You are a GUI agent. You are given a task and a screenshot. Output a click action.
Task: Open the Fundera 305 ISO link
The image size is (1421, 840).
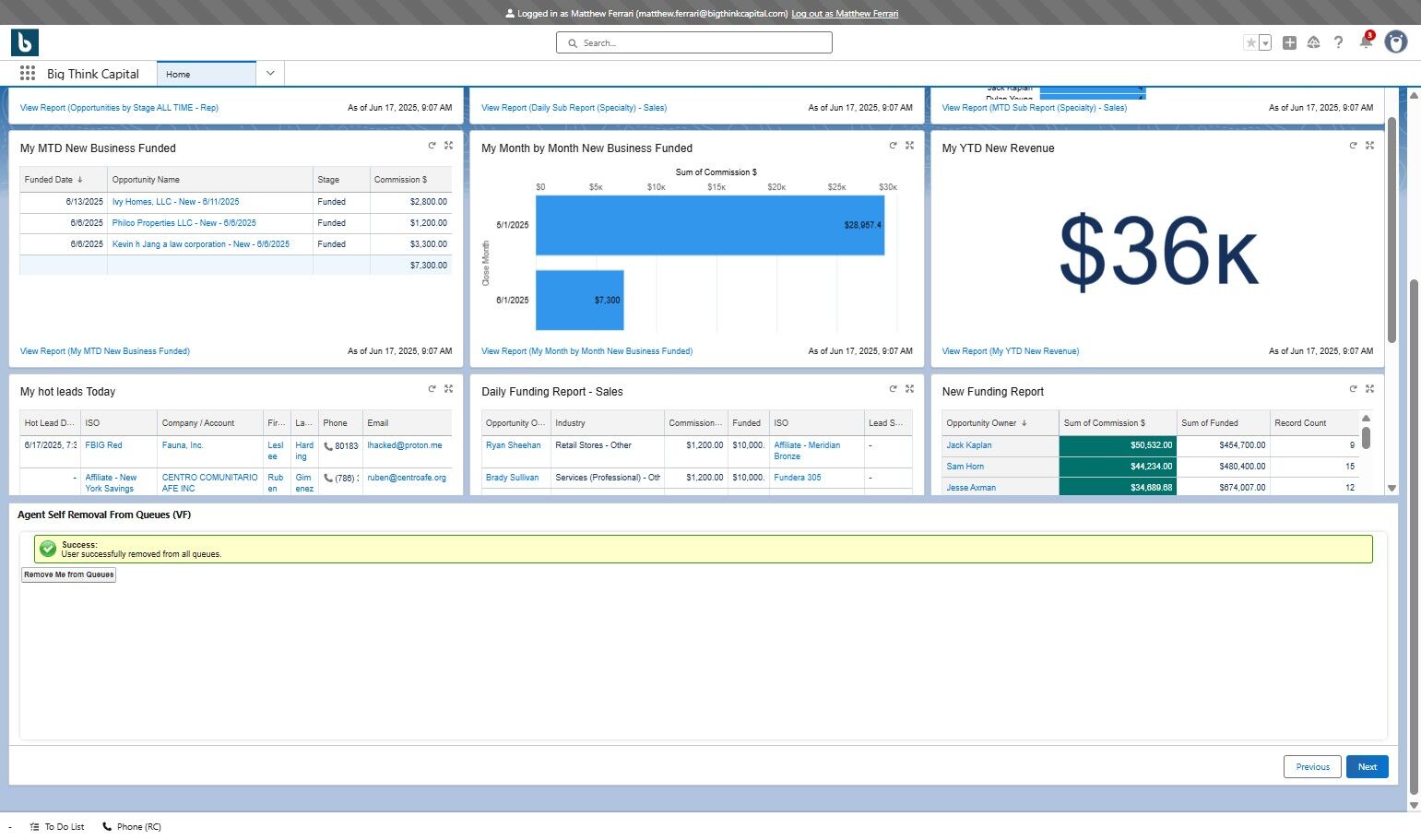(798, 478)
